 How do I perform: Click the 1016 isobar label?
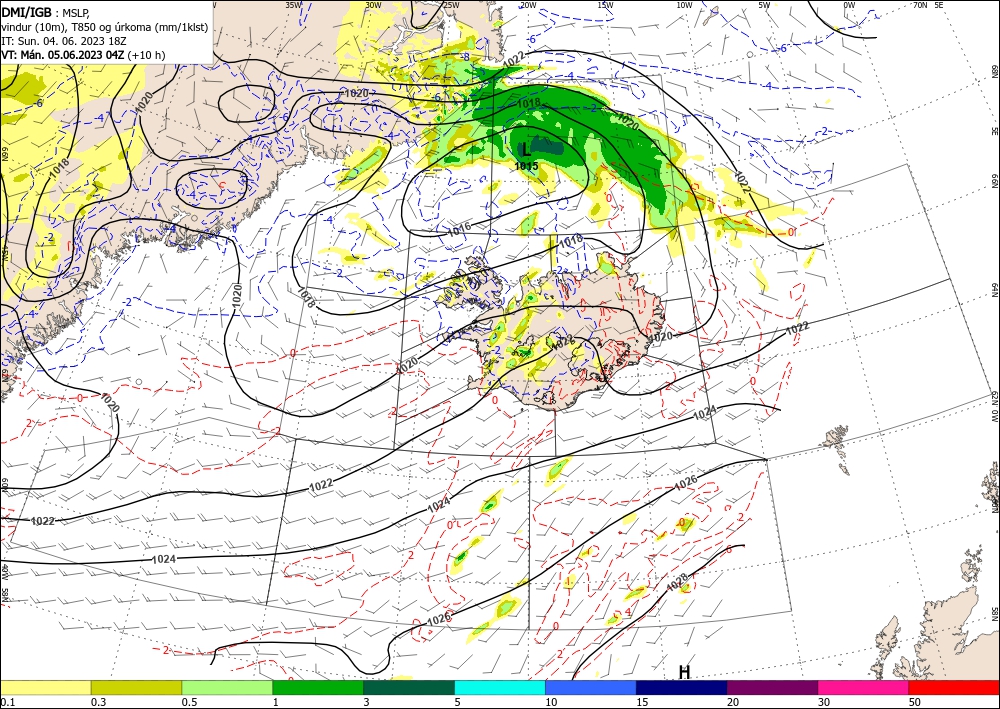coord(459,228)
